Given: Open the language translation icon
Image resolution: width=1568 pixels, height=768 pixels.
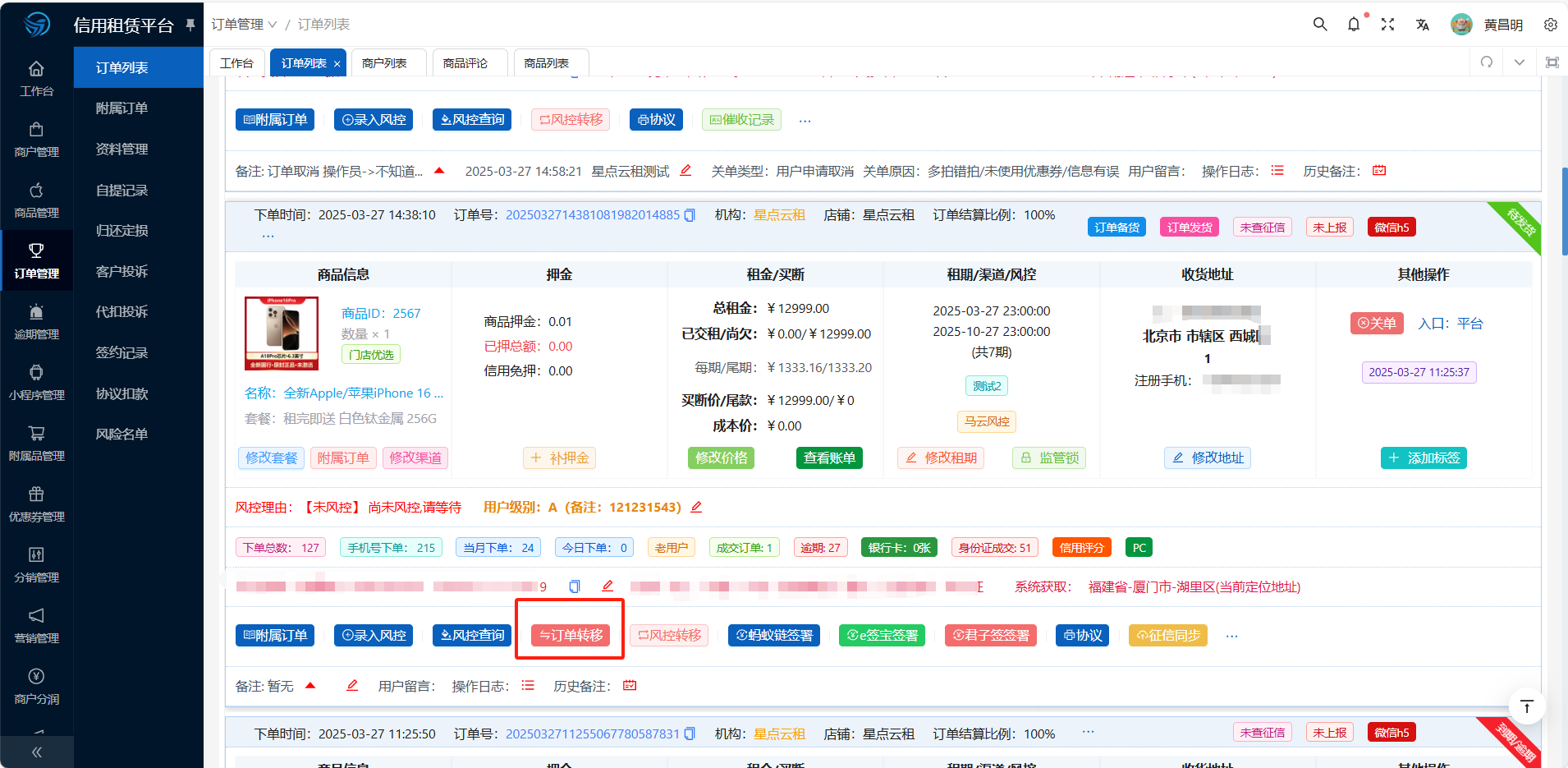Looking at the screenshot, I should coord(1422,25).
